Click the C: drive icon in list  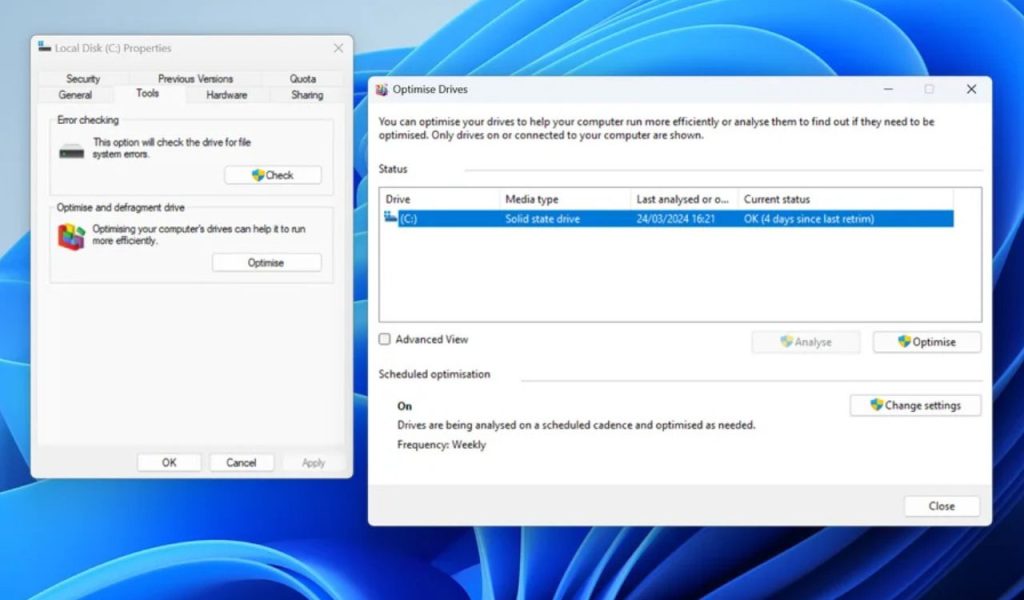[x=390, y=218]
